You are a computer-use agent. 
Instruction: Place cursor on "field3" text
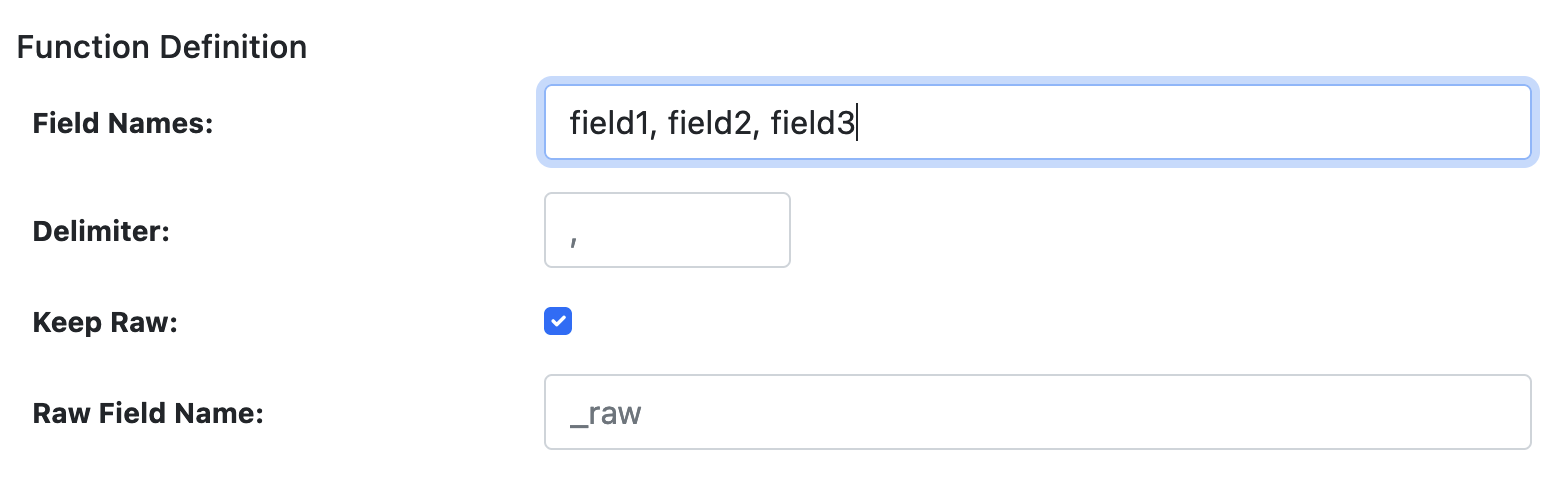tap(812, 123)
